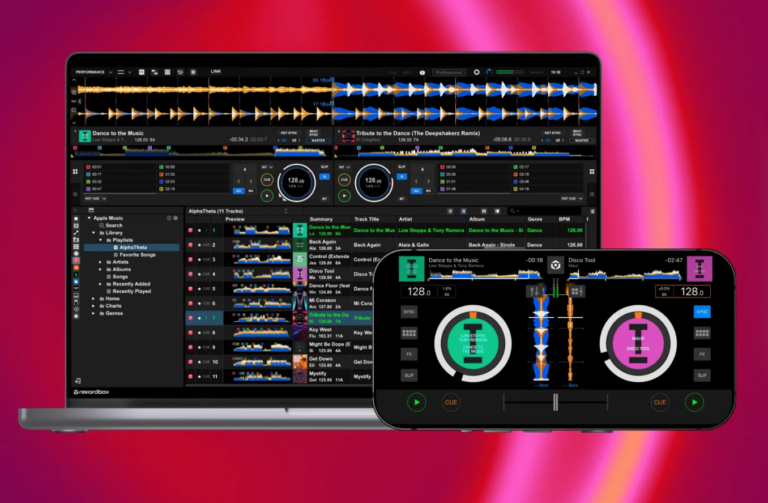Click the tree view icon above Apple Music
The image size is (768, 503).
point(91,210)
